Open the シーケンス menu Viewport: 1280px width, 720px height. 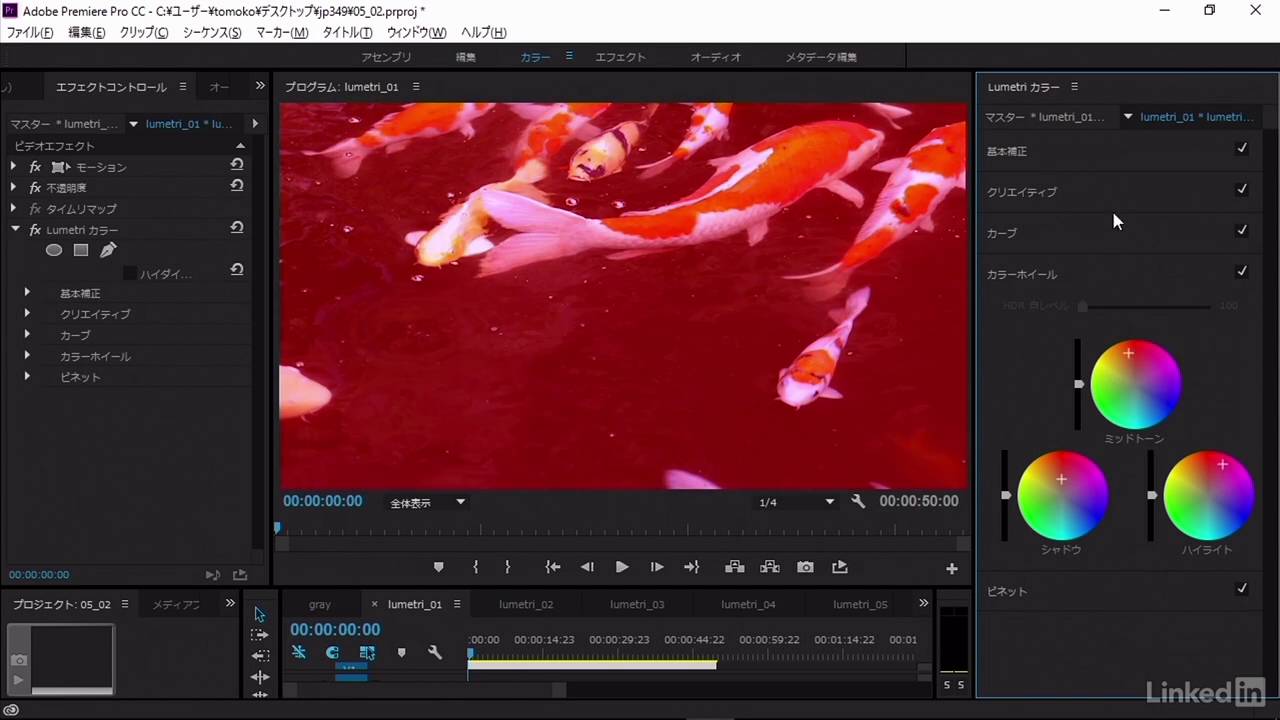click(x=212, y=33)
